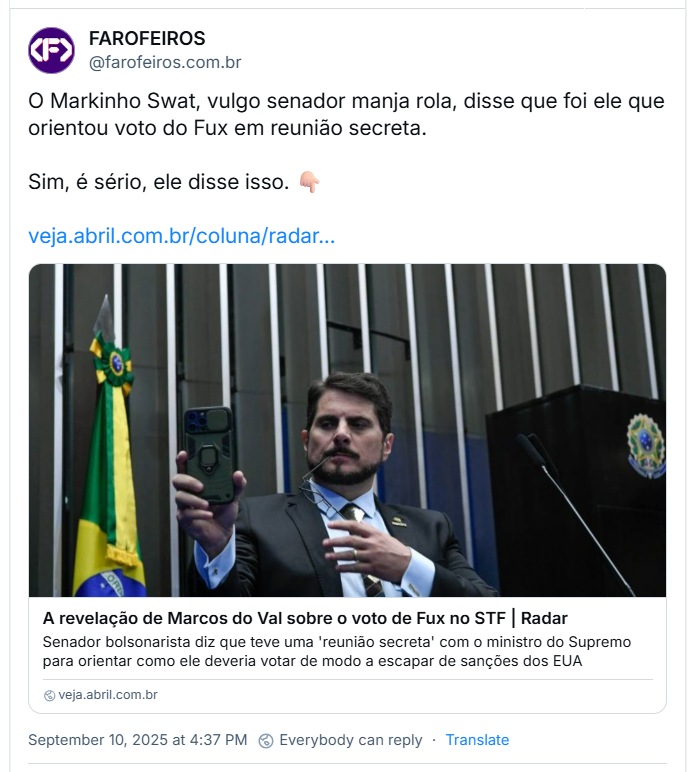Click the September 10, 2025 timestamp

pos(137,740)
